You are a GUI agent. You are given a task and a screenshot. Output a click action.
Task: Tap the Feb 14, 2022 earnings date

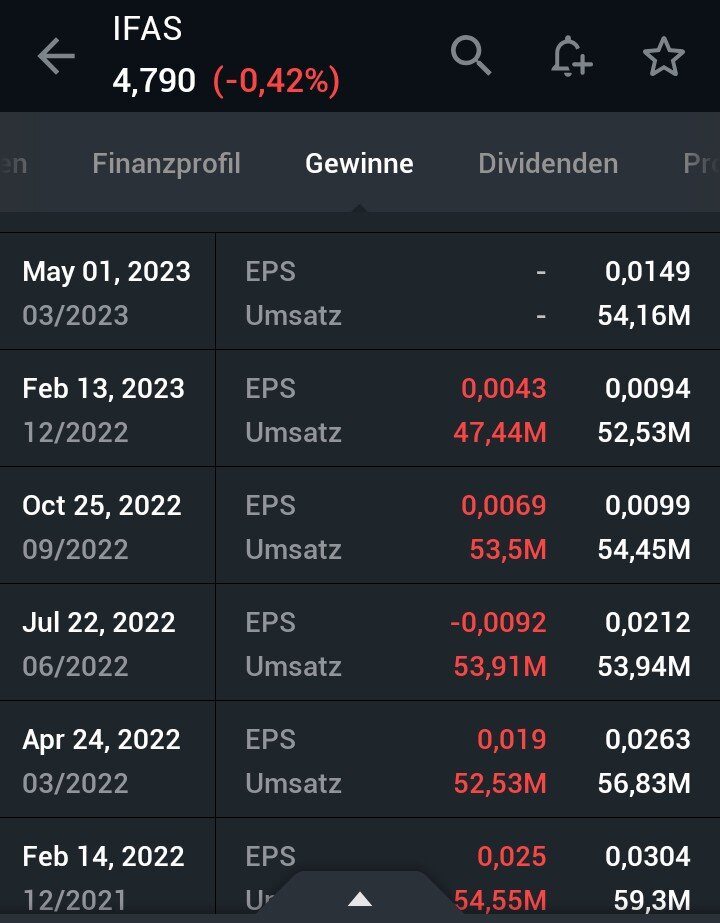point(103,856)
